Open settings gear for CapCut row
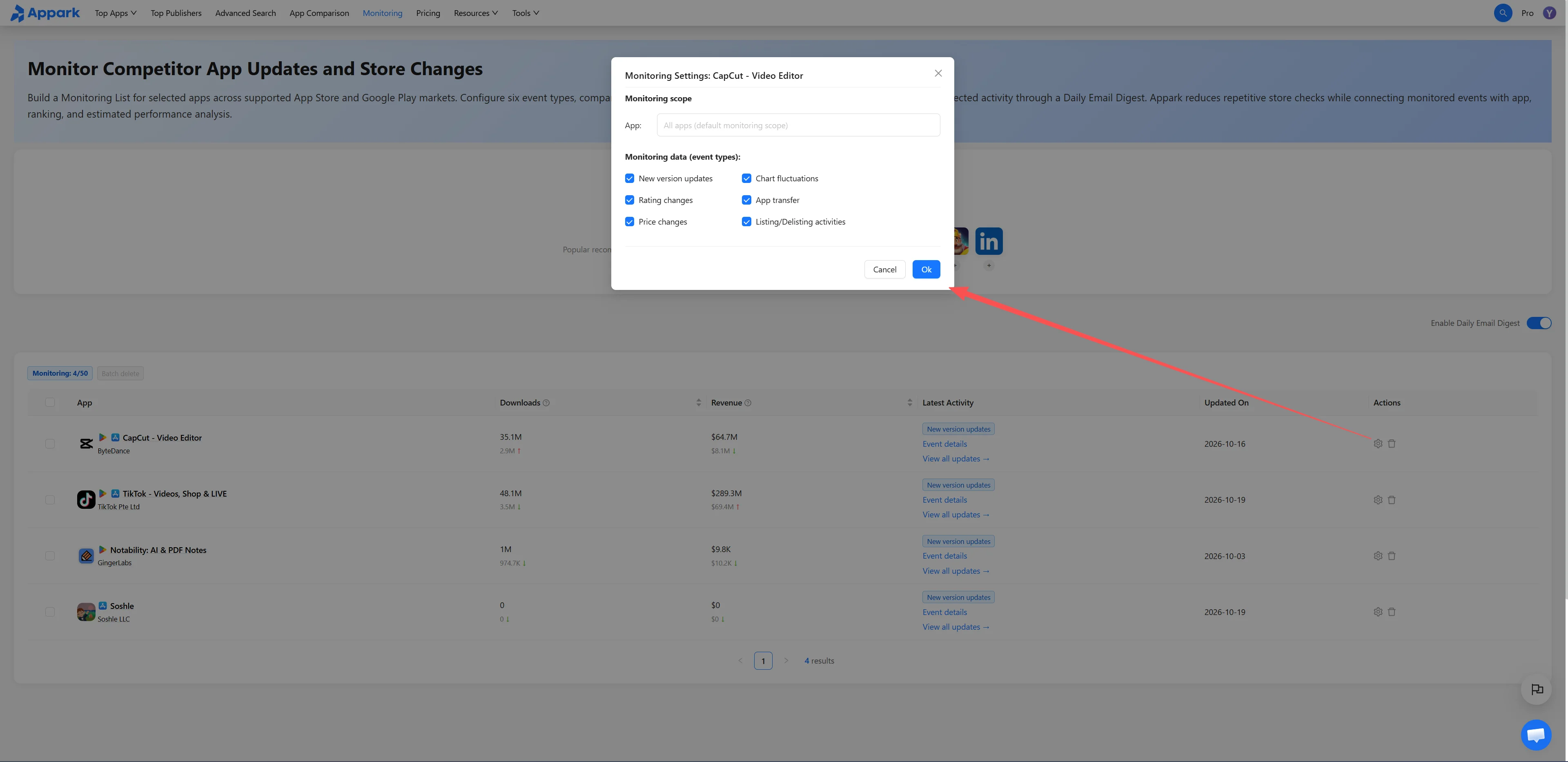 coord(1378,444)
